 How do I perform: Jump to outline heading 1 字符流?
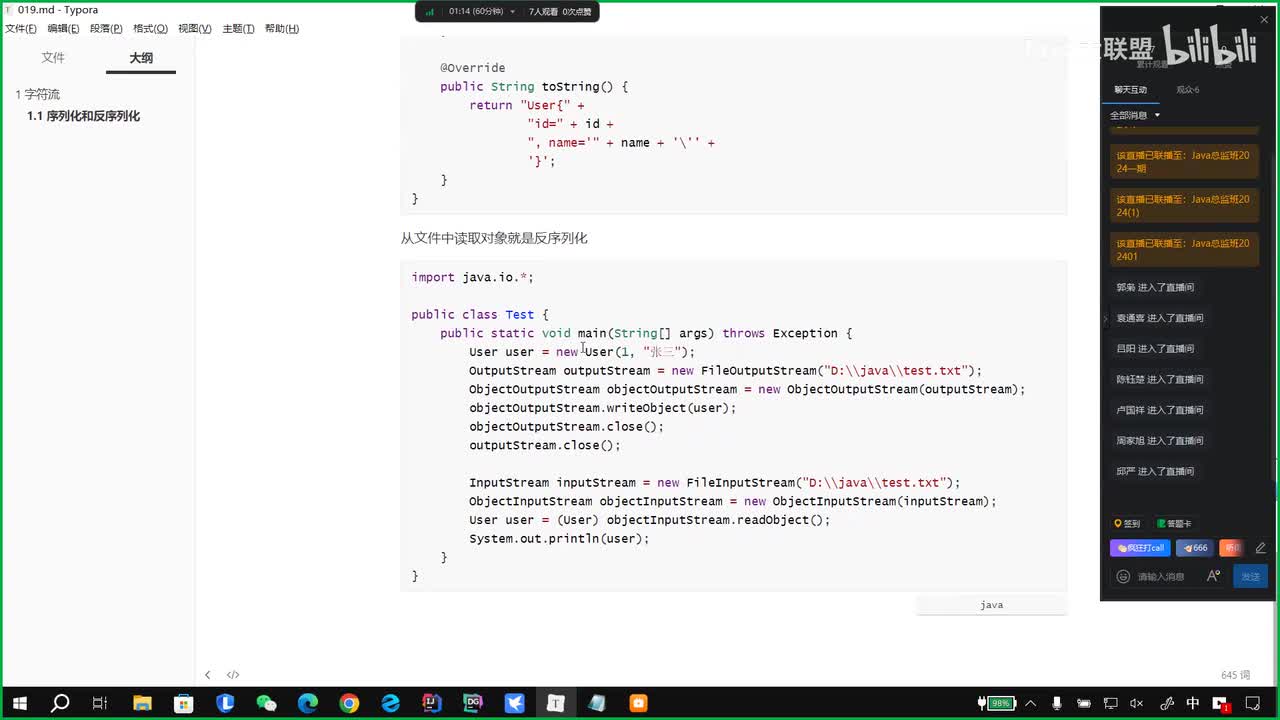(38, 94)
